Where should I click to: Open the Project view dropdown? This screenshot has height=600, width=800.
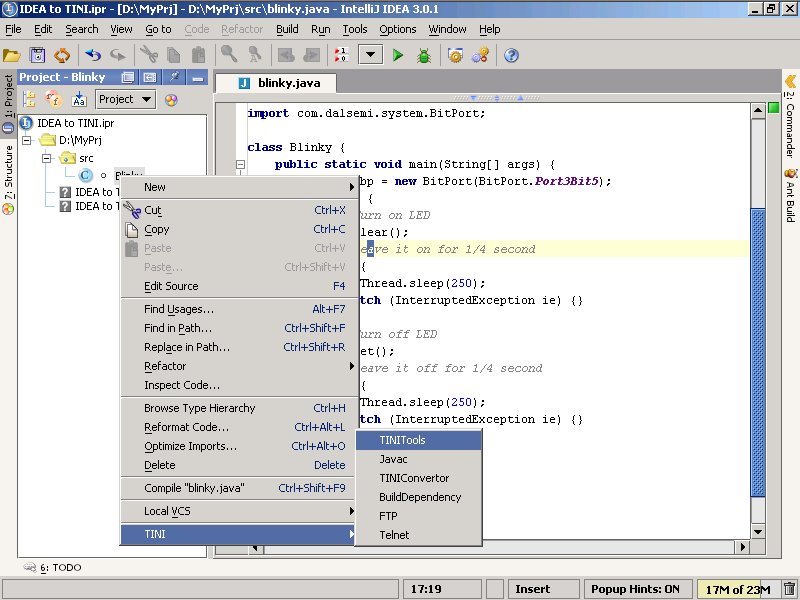[x=125, y=99]
